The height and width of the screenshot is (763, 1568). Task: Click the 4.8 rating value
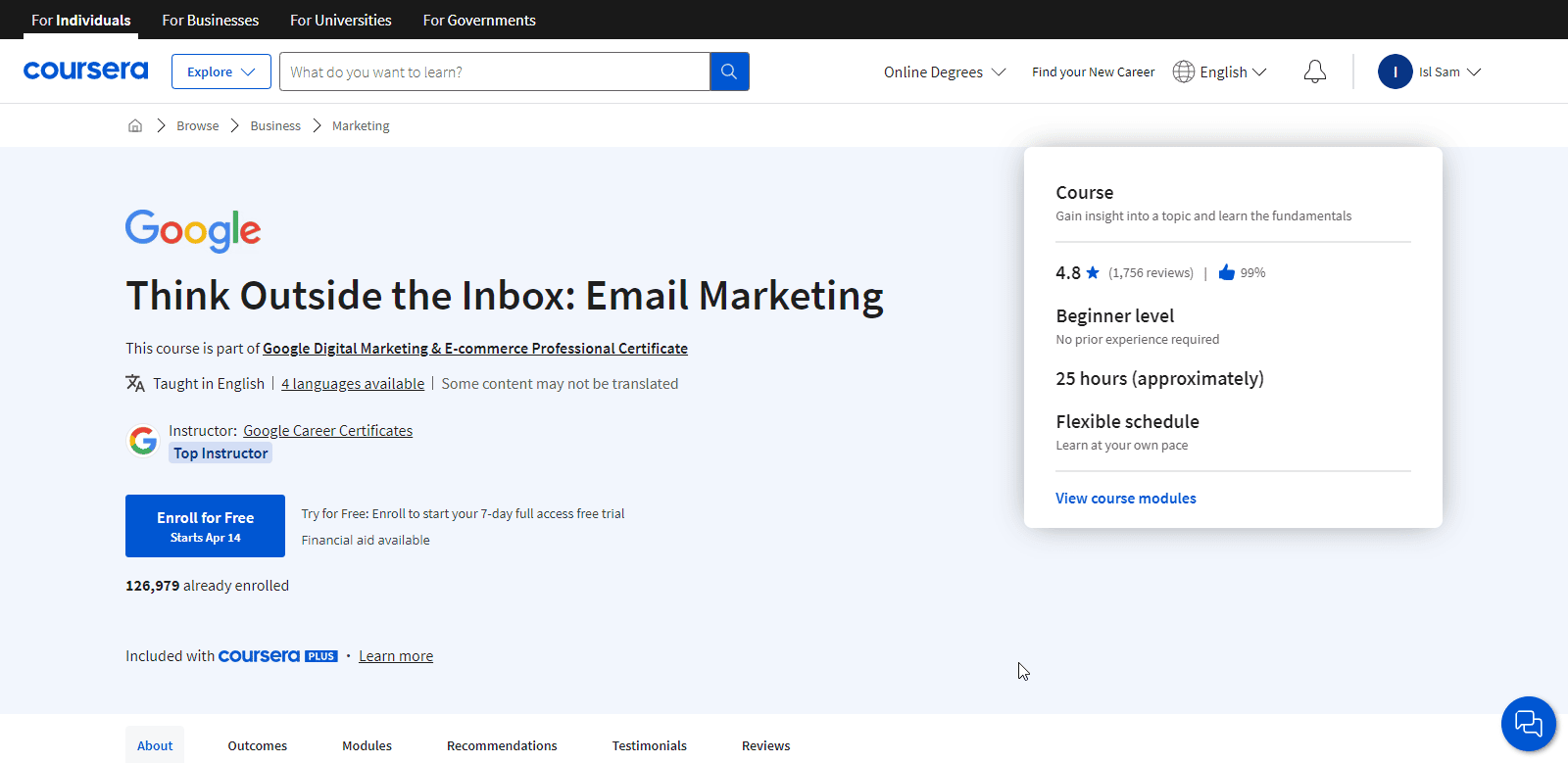(x=1068, y=273)
